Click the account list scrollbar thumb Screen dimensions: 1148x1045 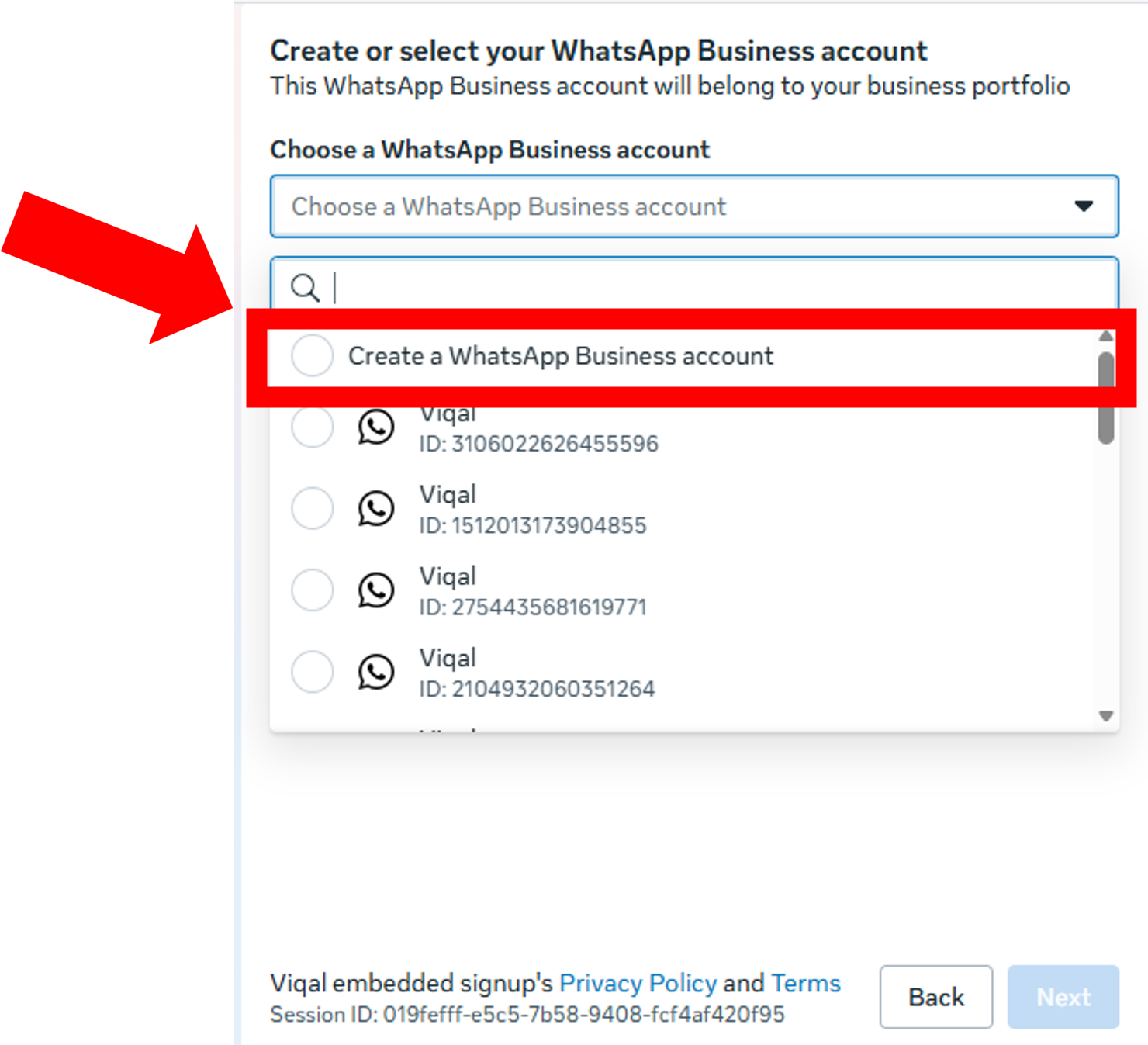coord(1106,398)
